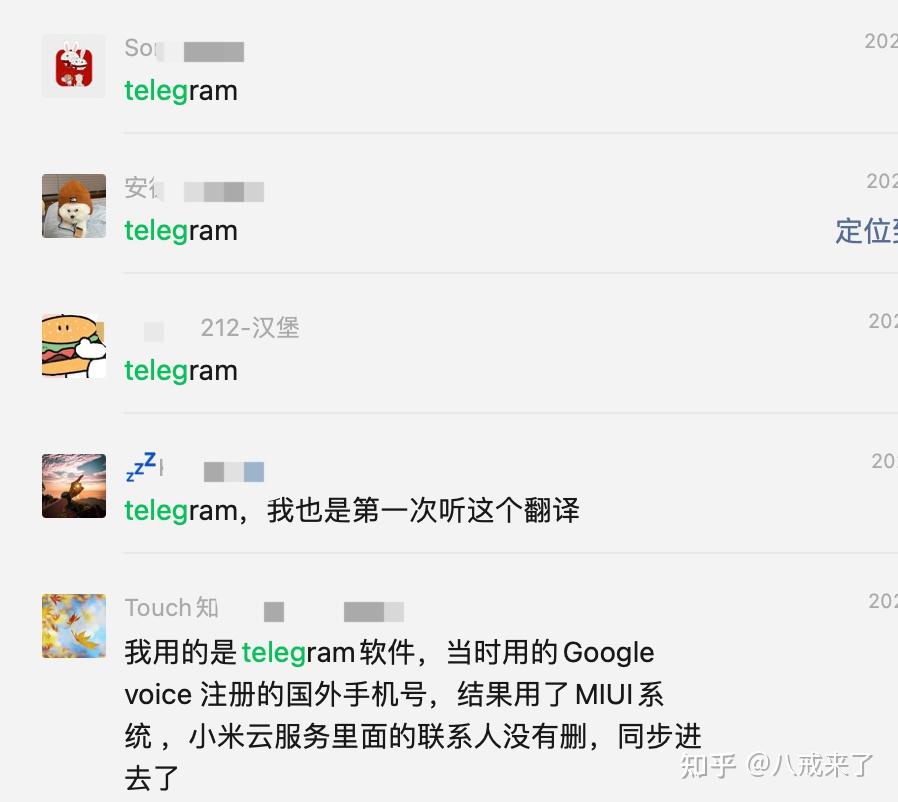
Task: Select telegram message from 212-汉堡
Action: pyautogui.click(x=181, y=371)
